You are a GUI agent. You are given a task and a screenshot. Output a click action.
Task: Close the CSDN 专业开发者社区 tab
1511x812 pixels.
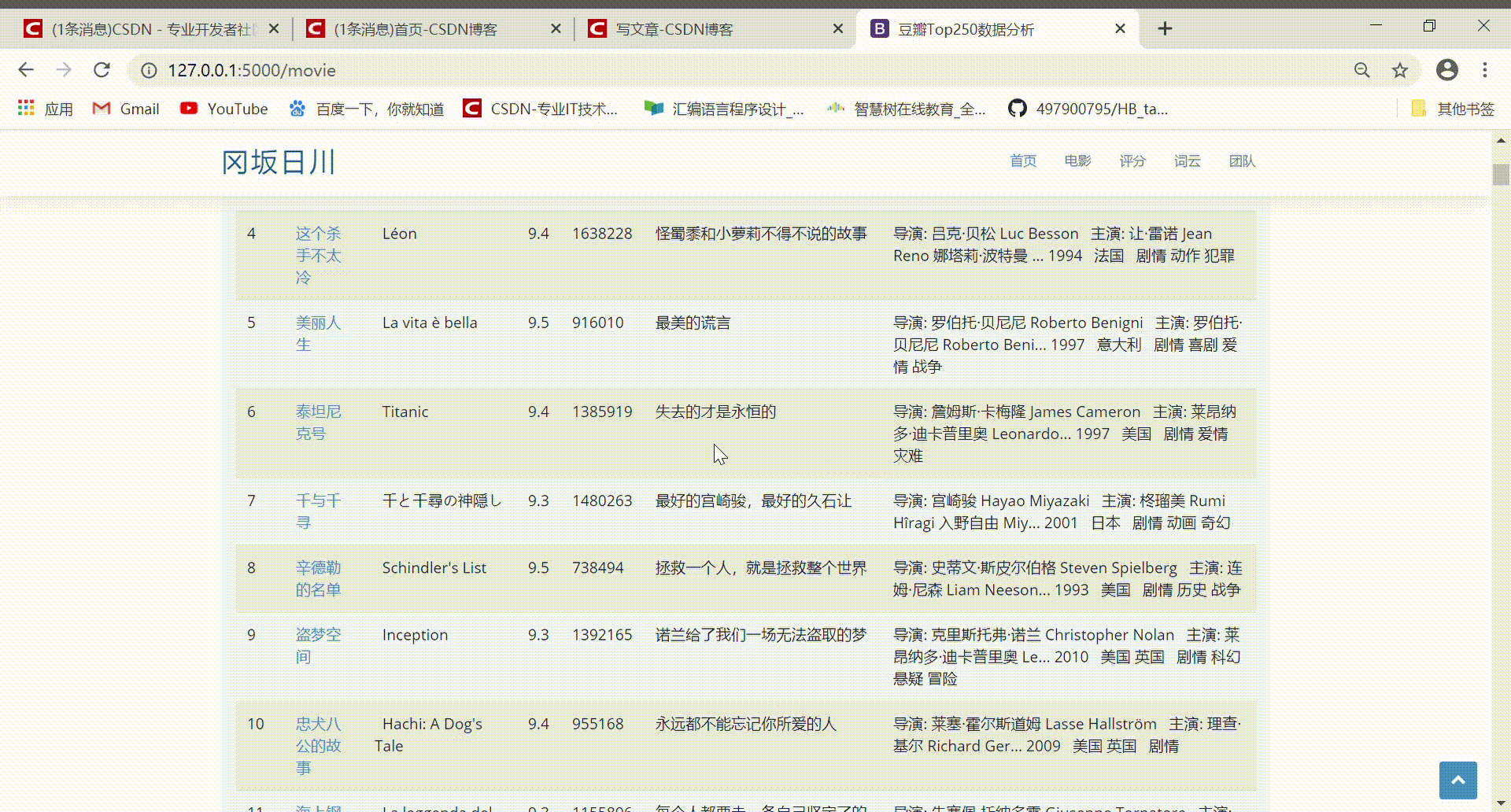pos(274,29)
